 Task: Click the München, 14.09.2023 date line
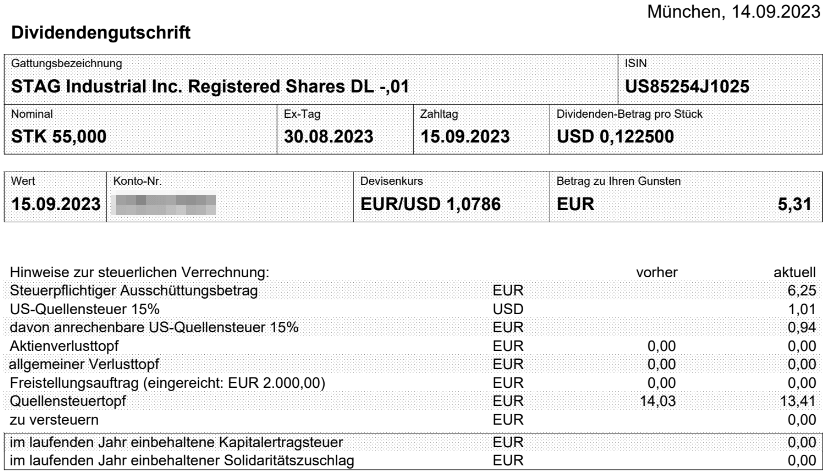click(x=734, y=12)
